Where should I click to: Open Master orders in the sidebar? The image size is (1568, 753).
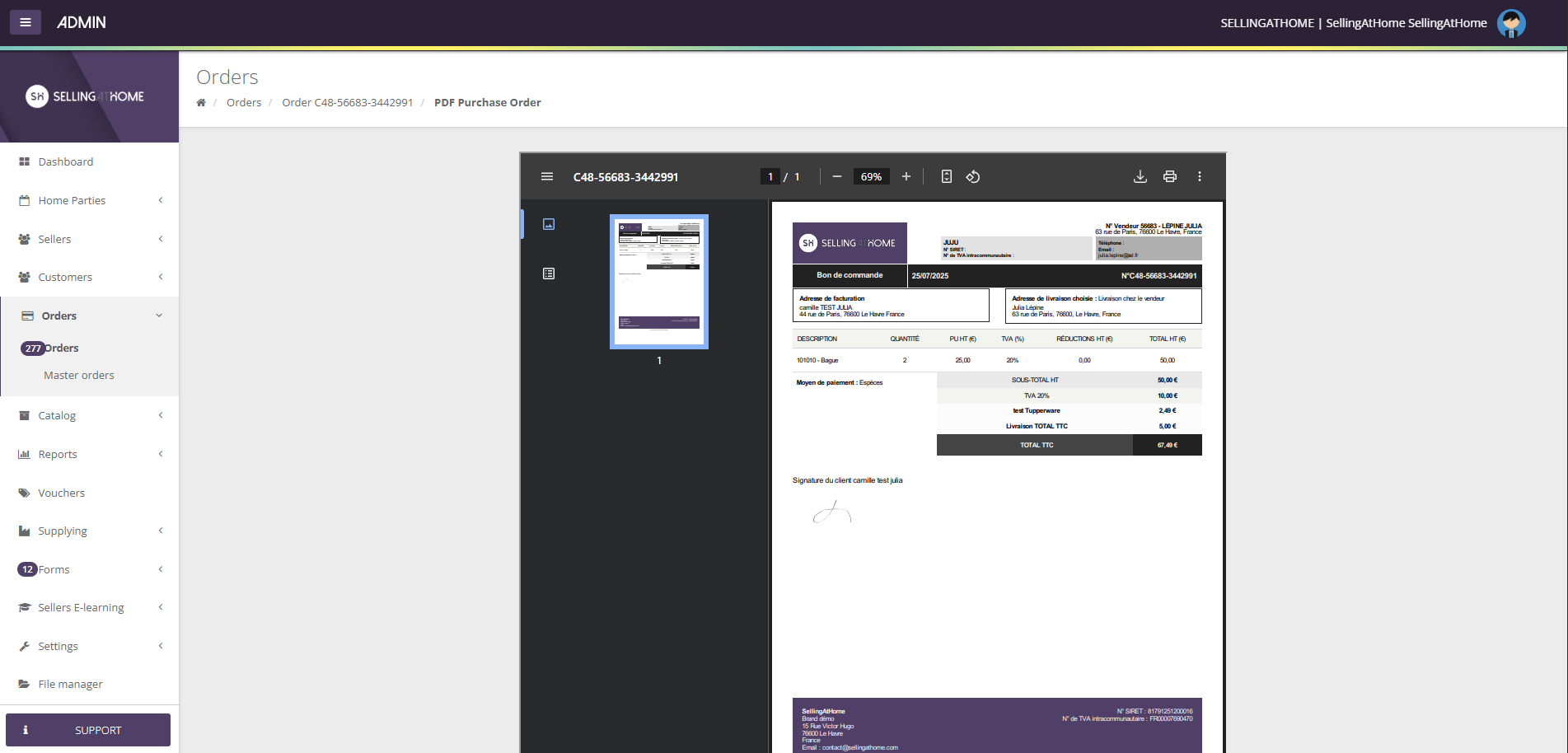click(79, 375)
